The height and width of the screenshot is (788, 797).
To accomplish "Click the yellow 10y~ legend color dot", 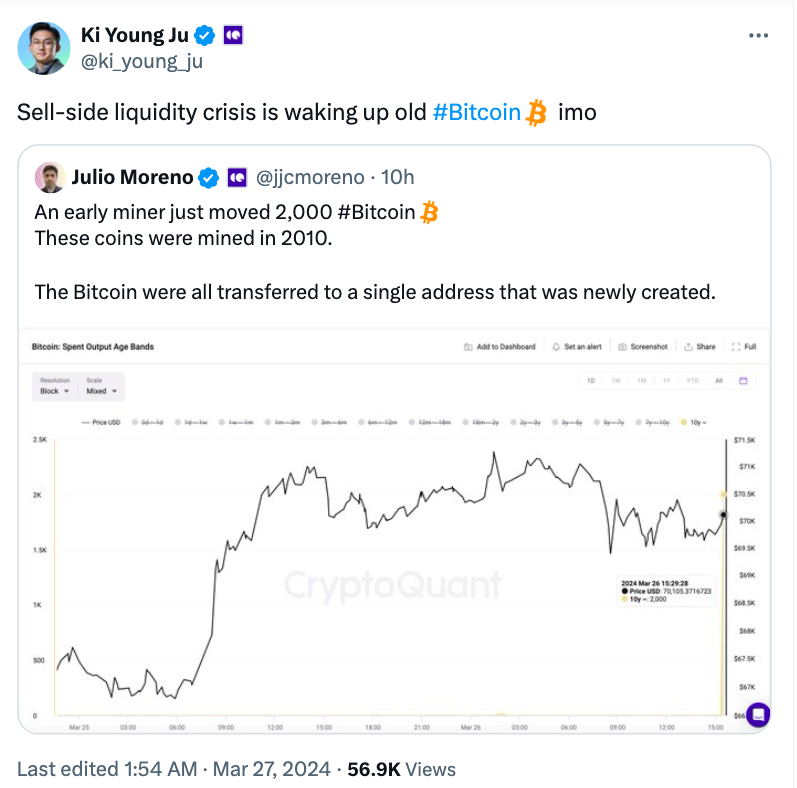I will [684, 422].
